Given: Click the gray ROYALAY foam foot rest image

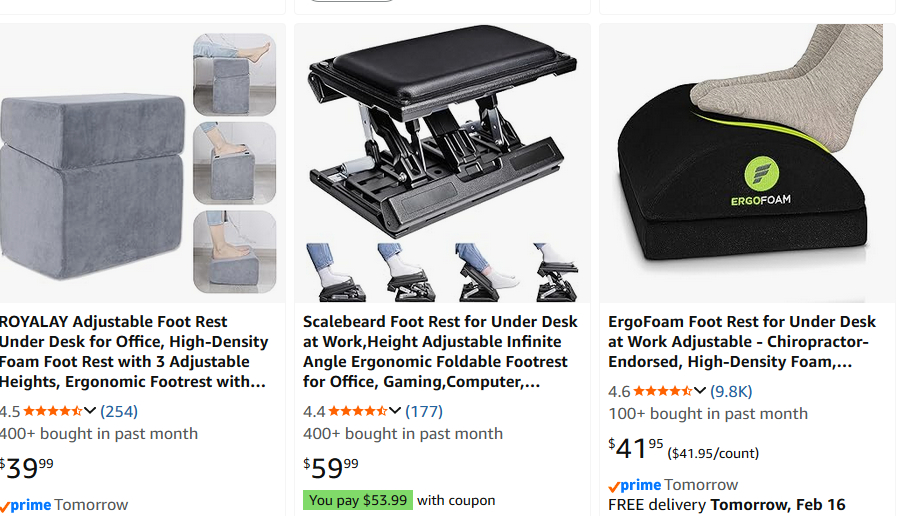Looking at the screenshot, I should [x=92, y=165].
